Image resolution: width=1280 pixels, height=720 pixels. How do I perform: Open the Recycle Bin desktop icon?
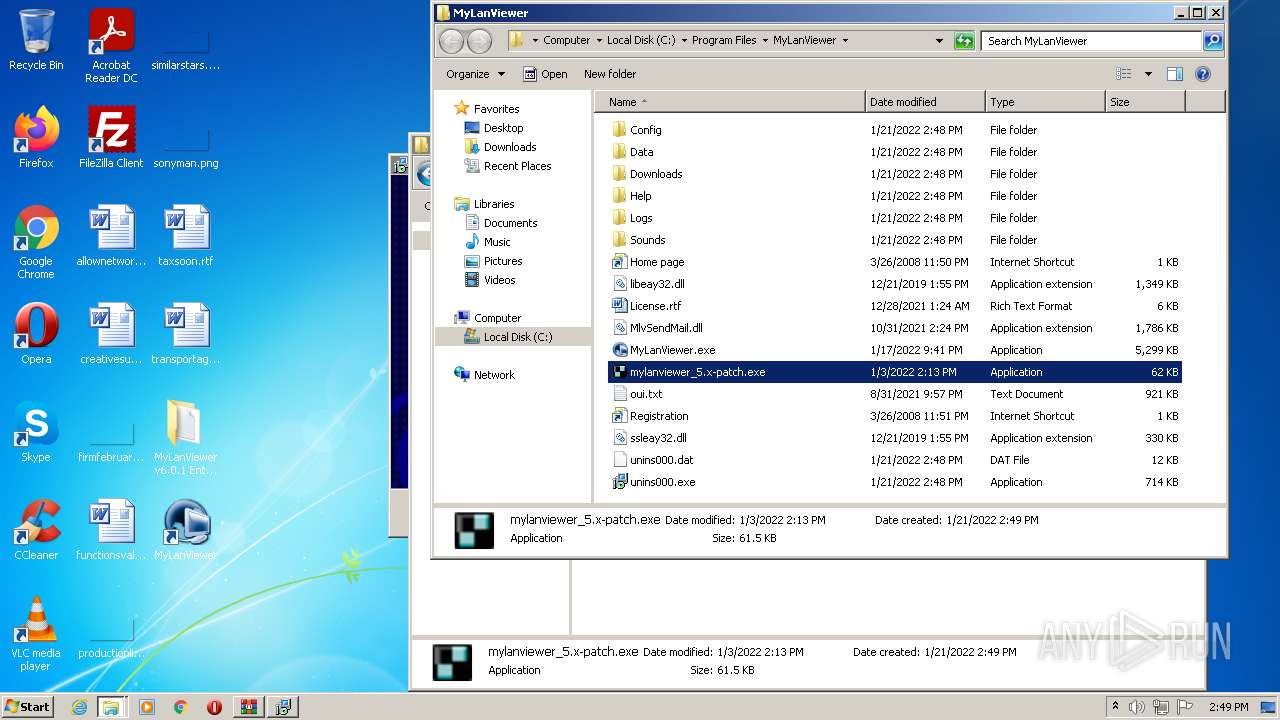[x=36, y=40]
